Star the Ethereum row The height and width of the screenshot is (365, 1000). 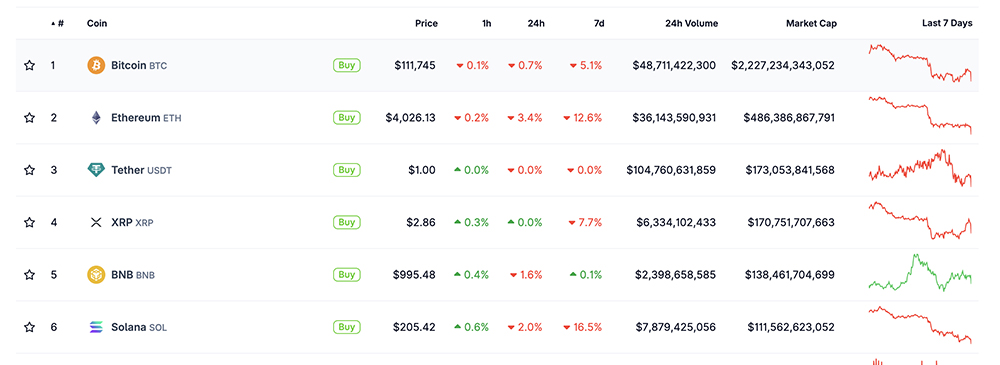point(29,117)
